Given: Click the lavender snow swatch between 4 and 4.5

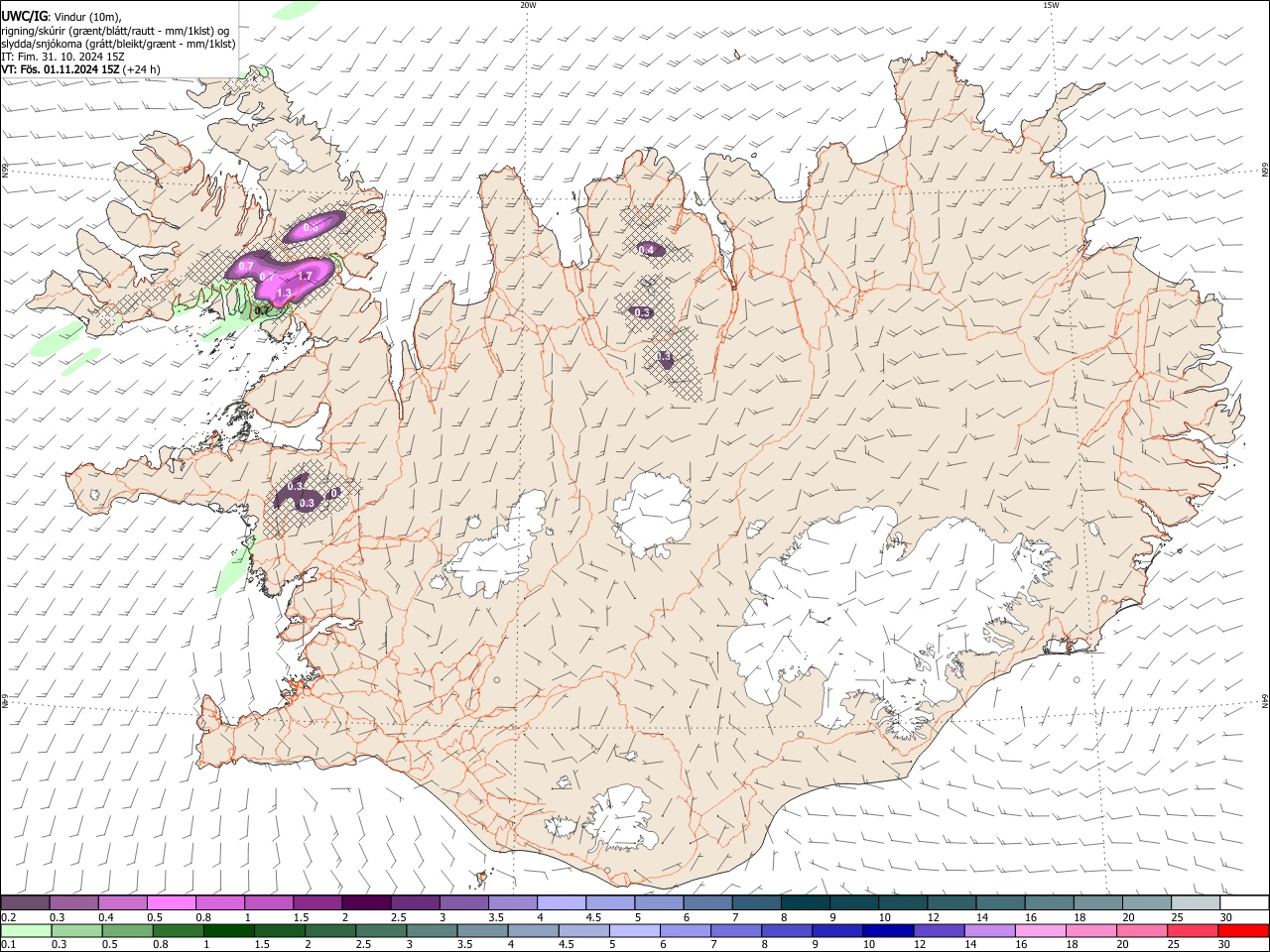Looking at the screenshot, I should pos(562,903).
